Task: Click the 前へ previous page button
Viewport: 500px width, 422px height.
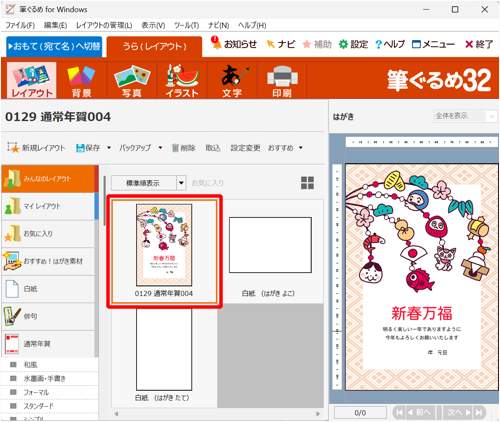Action: click(420, 413)
